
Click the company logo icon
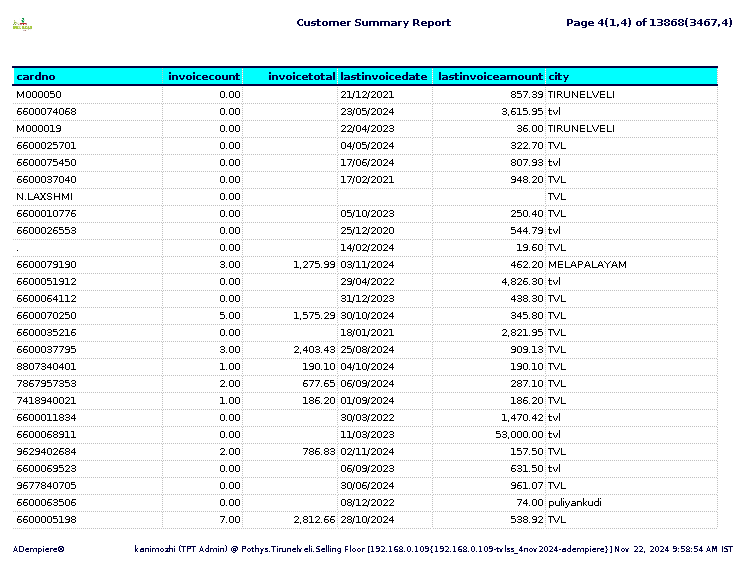pyautogui.click(x=22, y=24)
